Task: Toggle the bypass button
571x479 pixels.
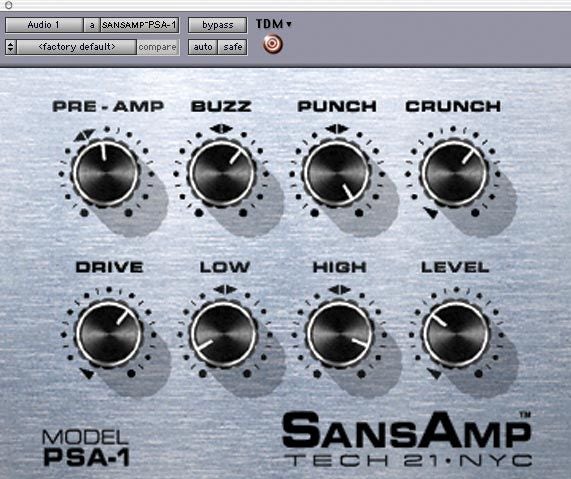Action: tap(217, 25)
